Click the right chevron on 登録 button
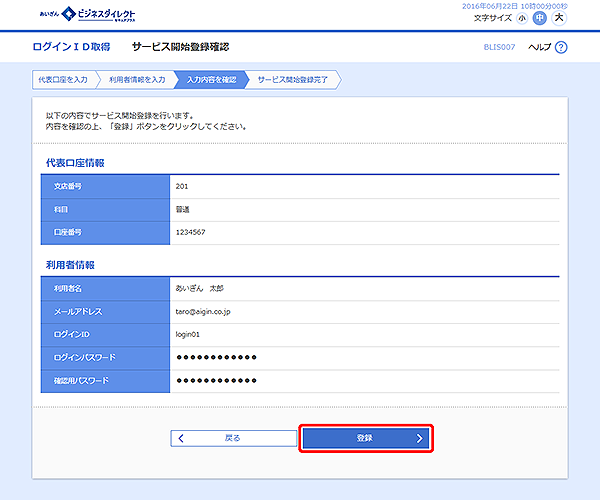Screen dimensions: 600x500 click(x=419, y=438)
